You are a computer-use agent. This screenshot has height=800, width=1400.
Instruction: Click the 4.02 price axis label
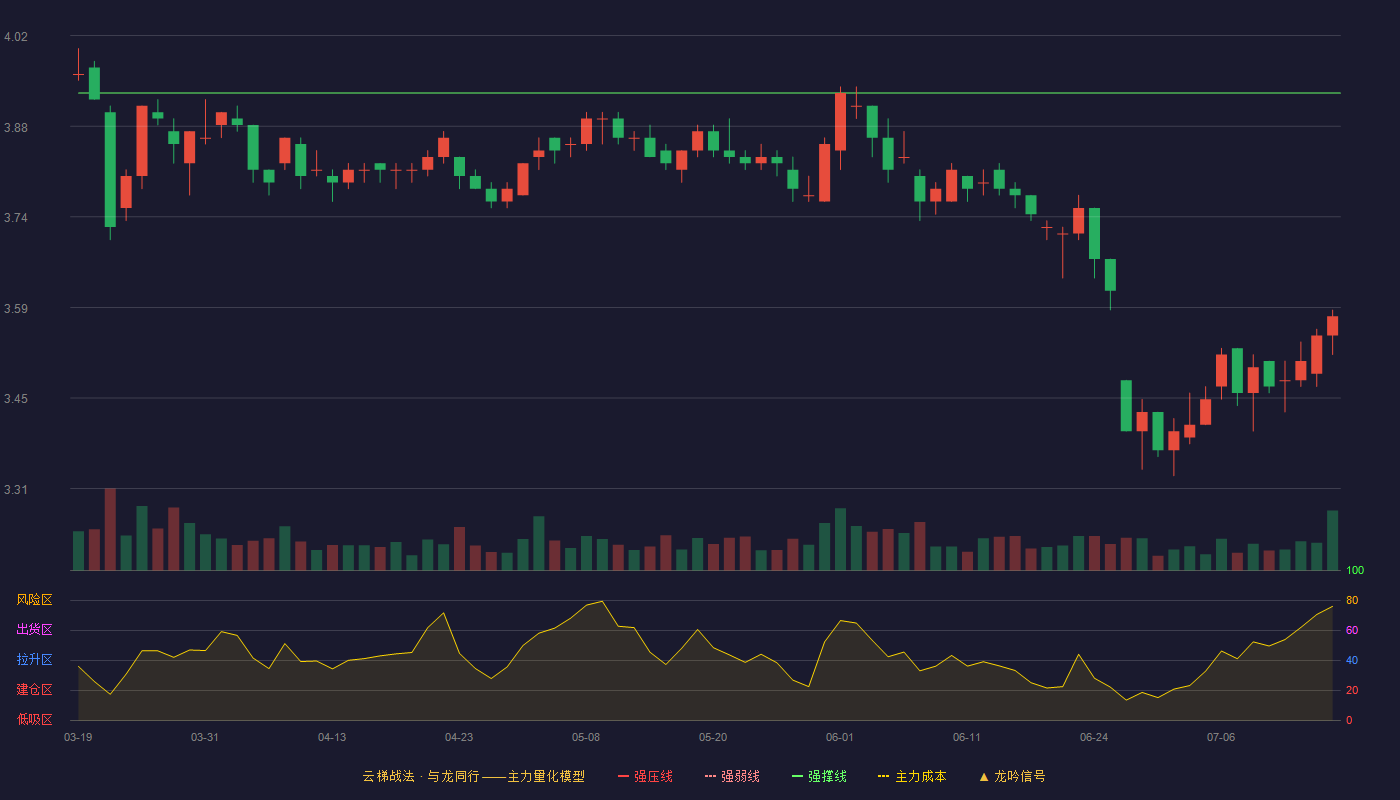click(16, 37)
